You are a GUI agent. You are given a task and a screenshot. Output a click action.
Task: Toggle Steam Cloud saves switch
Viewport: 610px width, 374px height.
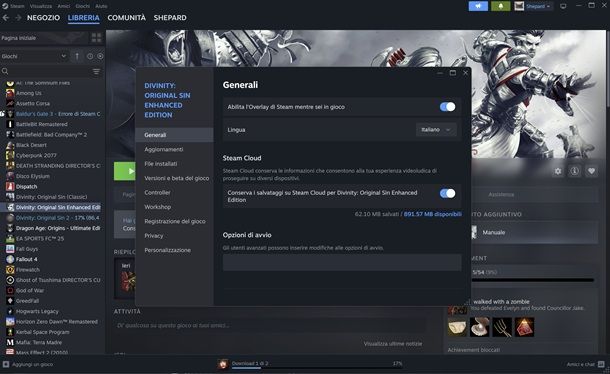click(x=447, y=193)
